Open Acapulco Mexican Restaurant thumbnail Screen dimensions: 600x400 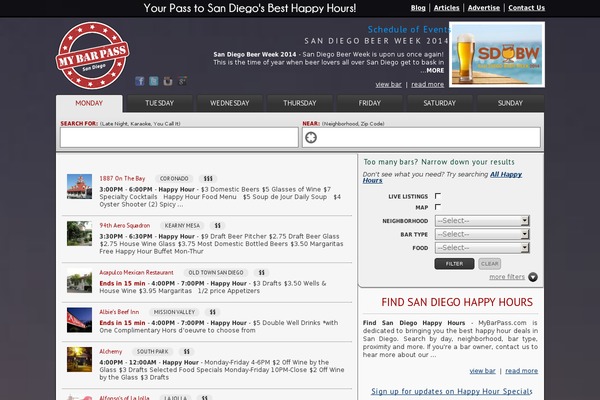tap(79, 281)
